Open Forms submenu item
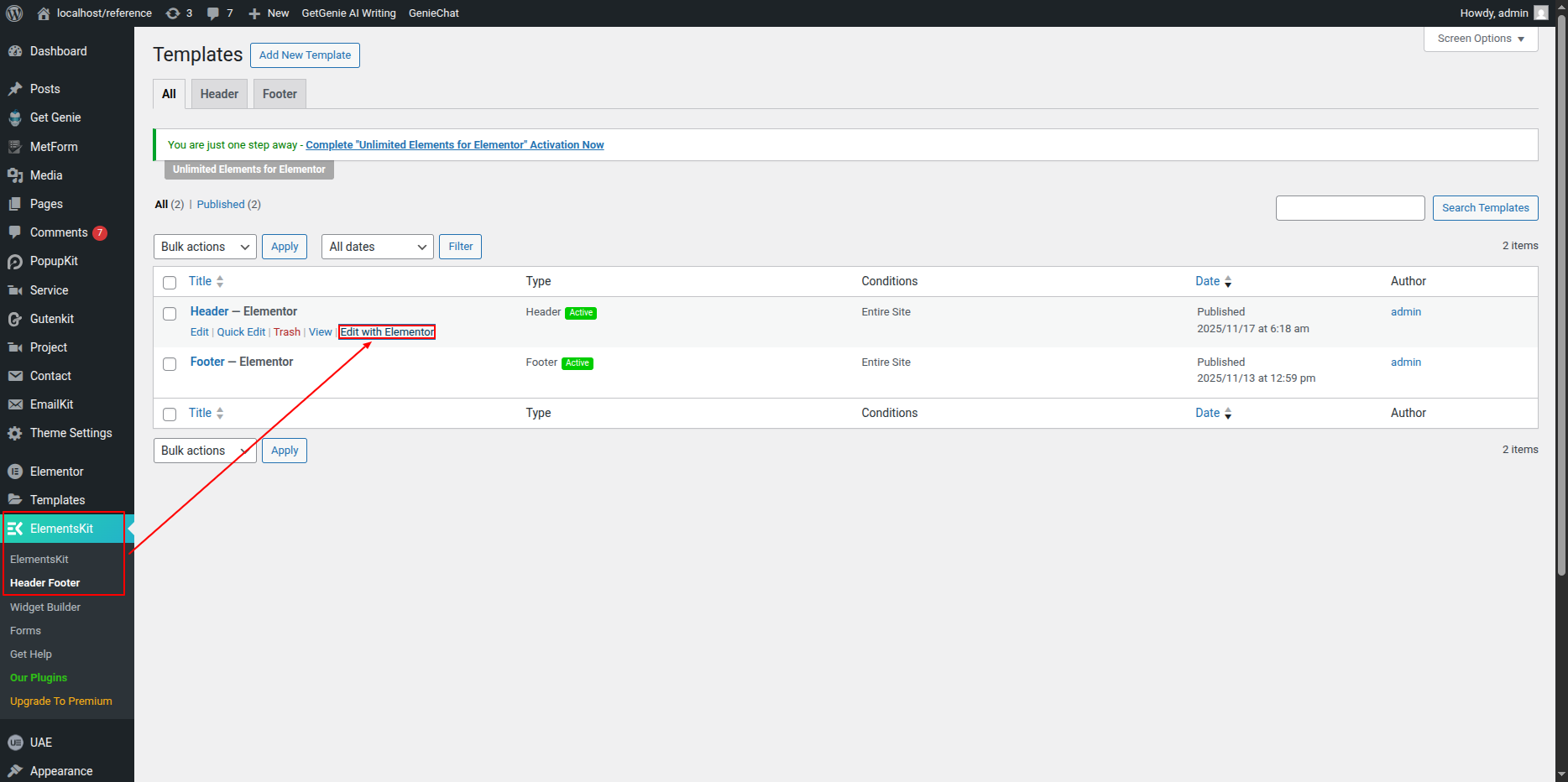This screenshot has width=1568, height=782. [x=25, y=631]
